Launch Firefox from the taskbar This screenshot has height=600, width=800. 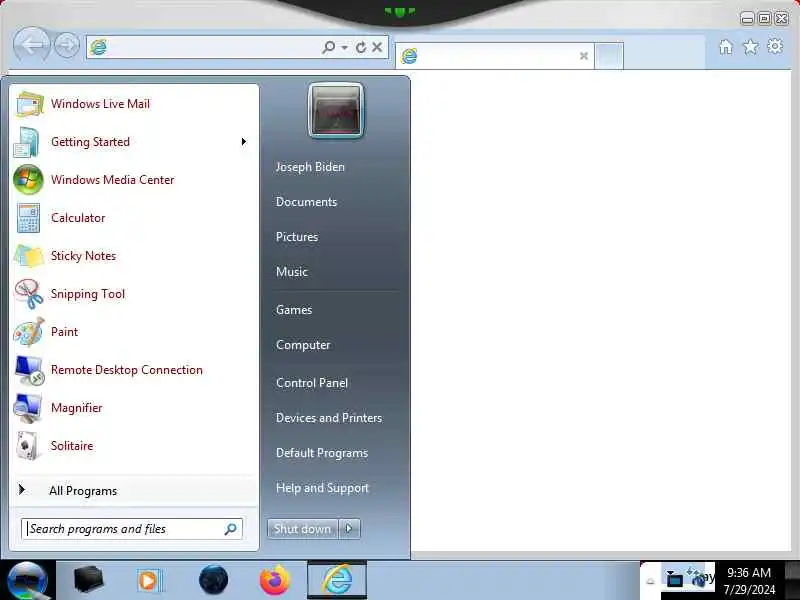click(274, 580)
